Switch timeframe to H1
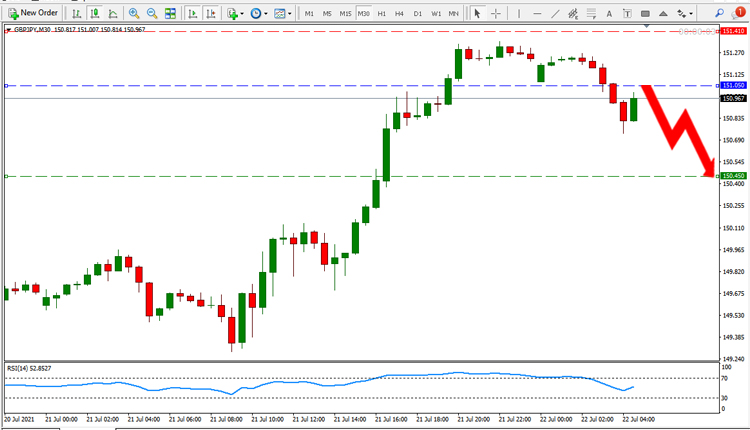This screenshot has height=430, width=750. [381, 13]
